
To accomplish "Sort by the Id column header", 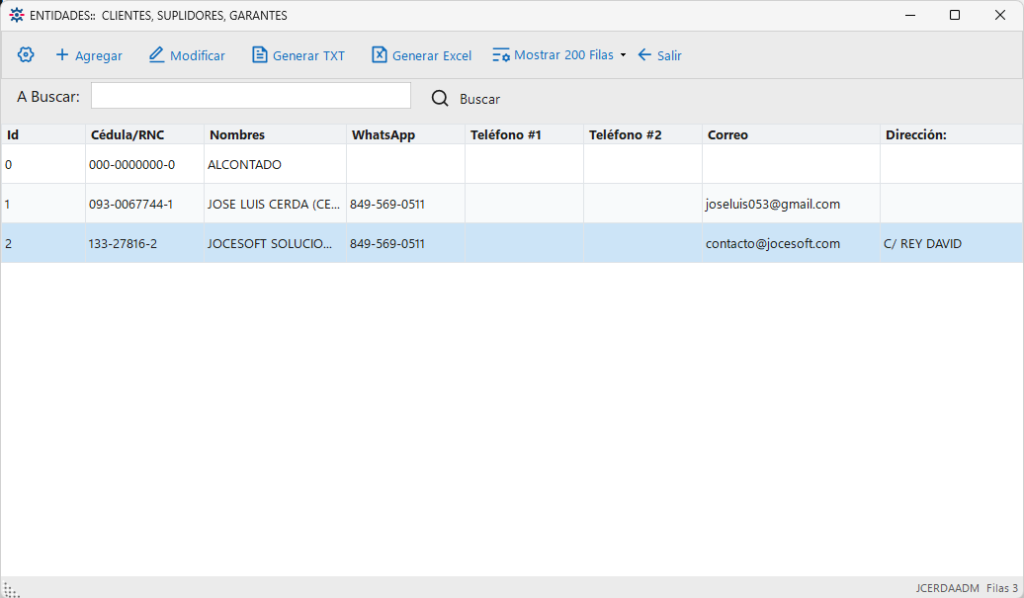I will 43,134.
